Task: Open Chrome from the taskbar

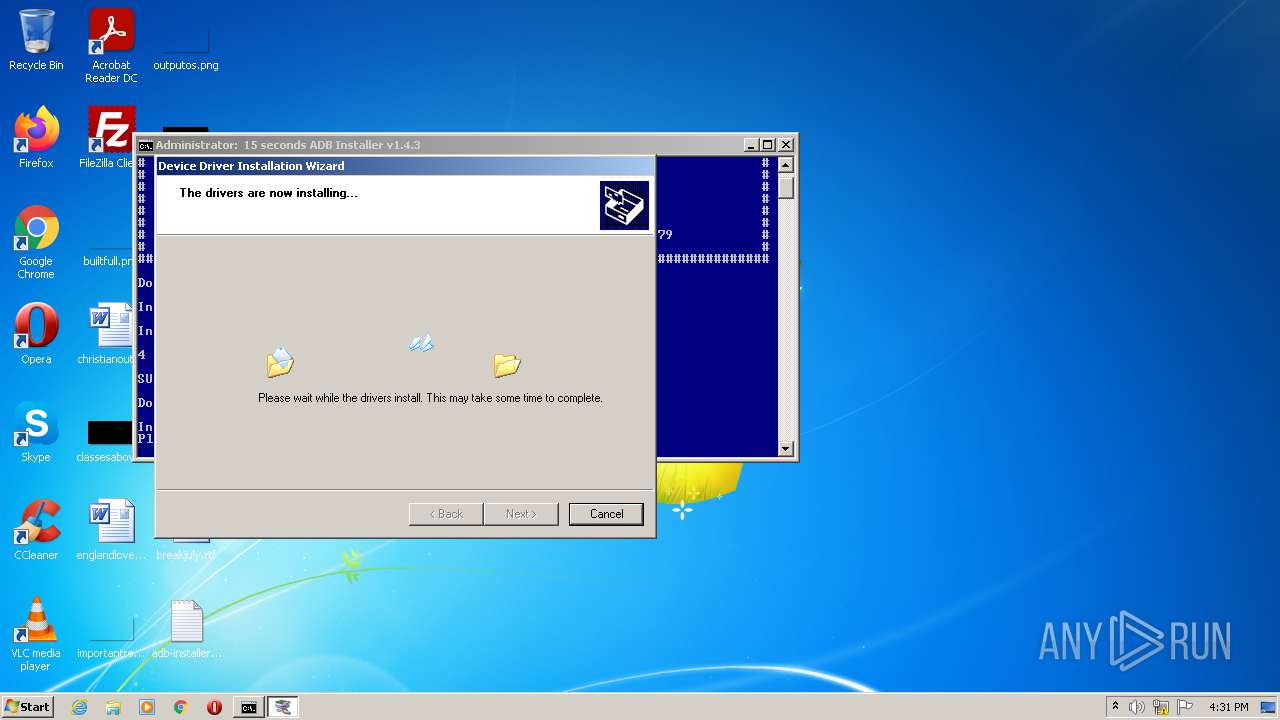Action: (181, 707)
